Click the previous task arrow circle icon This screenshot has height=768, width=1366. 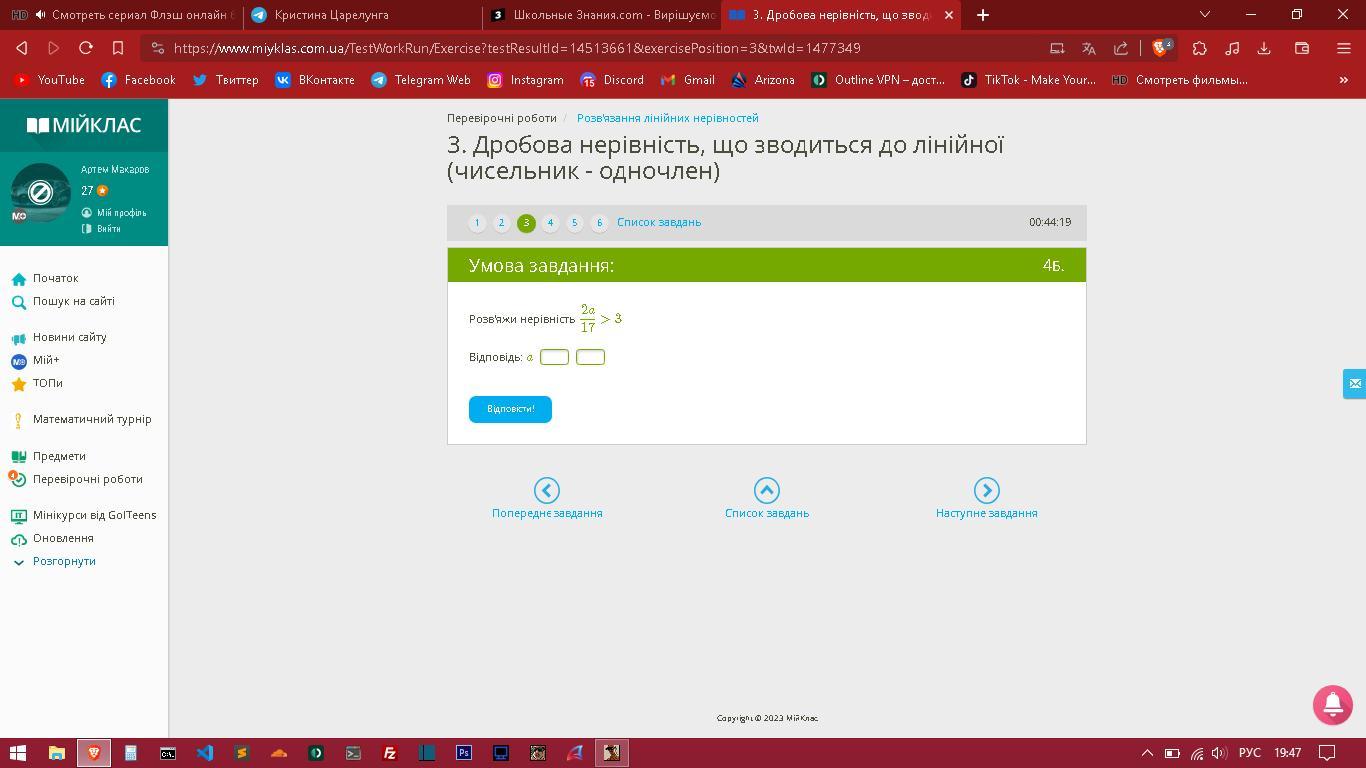tap(547, 490)
